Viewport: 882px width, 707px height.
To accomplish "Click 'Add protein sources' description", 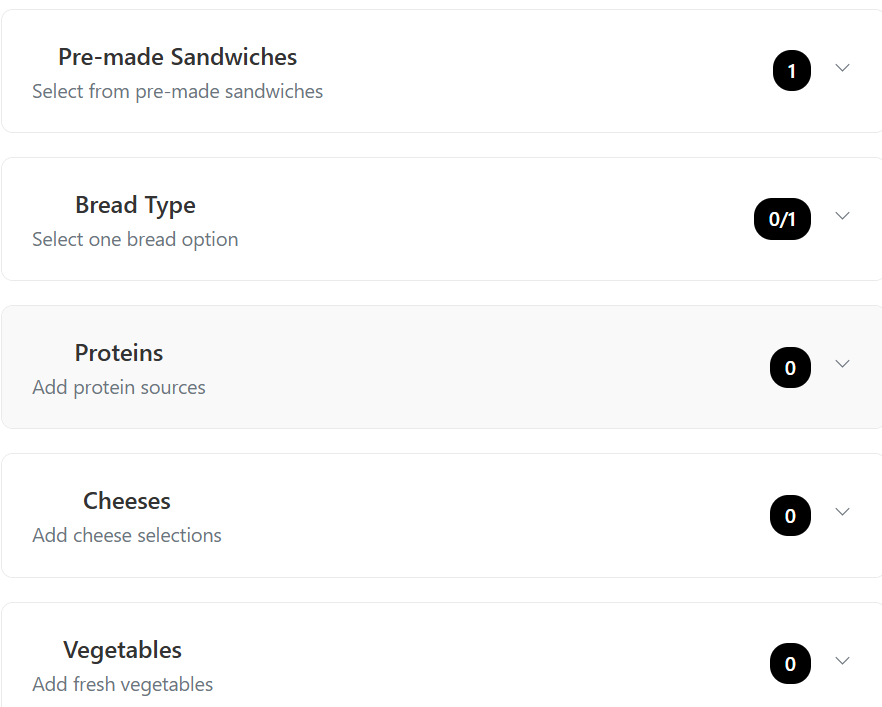I will point(119,388).
